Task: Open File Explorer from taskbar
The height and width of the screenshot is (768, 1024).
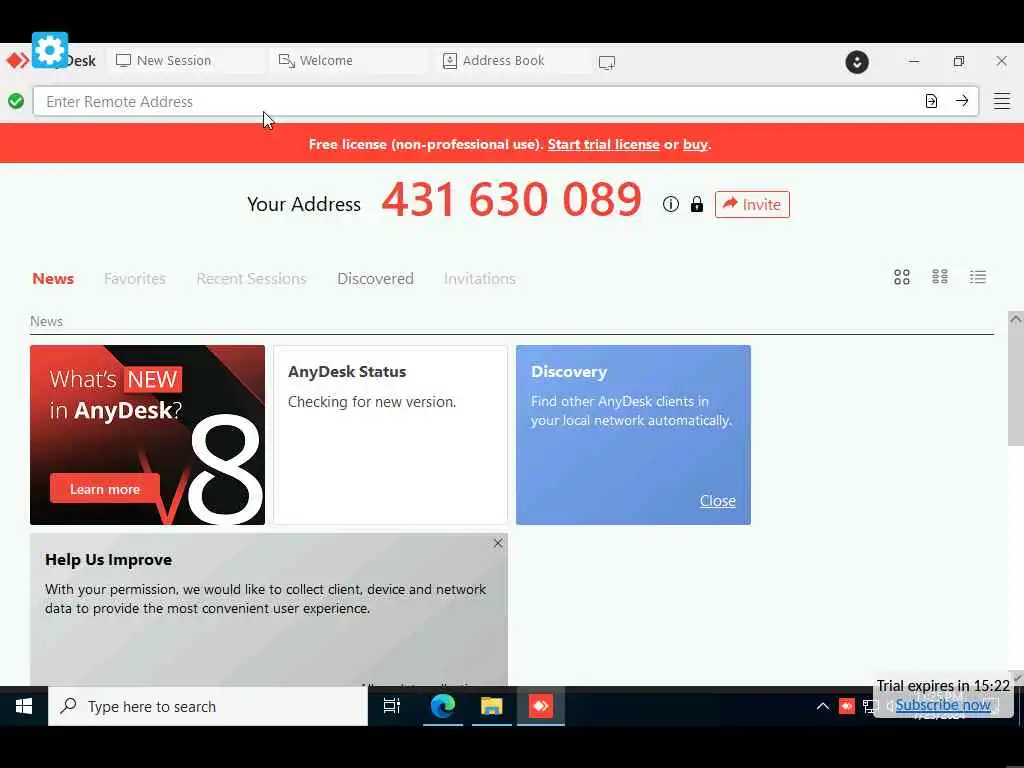Action: coord(492,706)
